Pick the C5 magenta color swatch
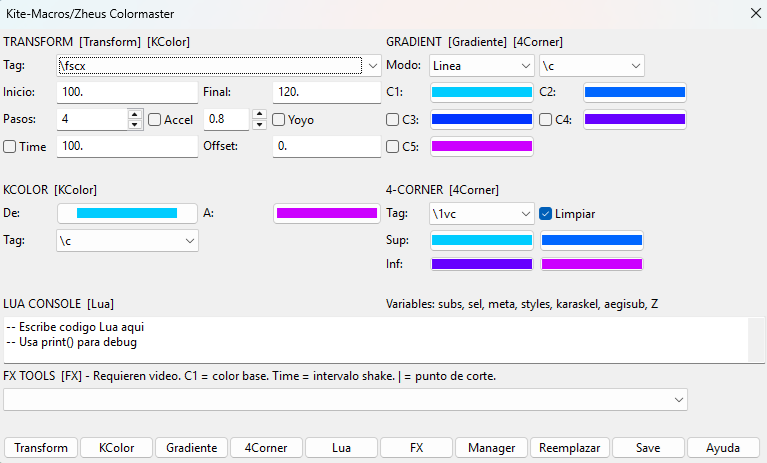 coord(482,146)
